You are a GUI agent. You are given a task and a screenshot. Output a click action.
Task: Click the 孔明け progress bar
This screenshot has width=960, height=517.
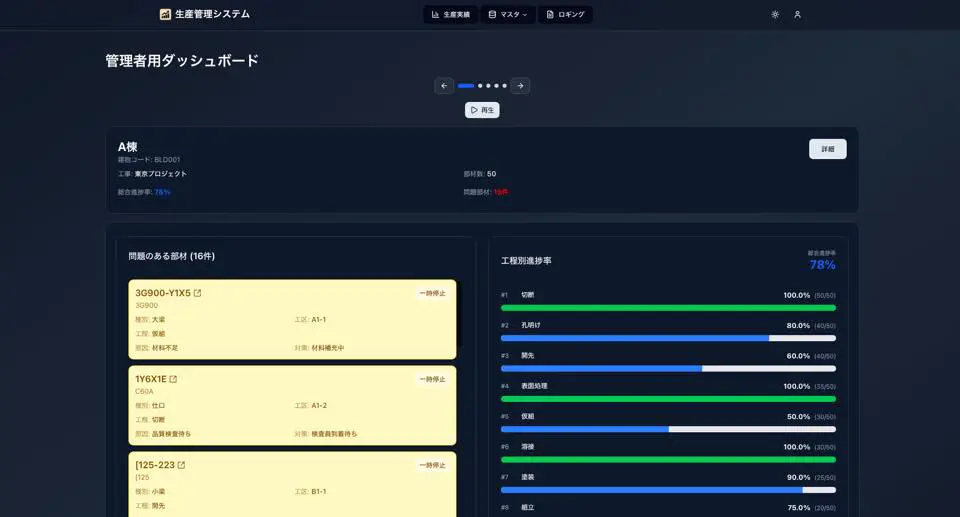point(668,338)
